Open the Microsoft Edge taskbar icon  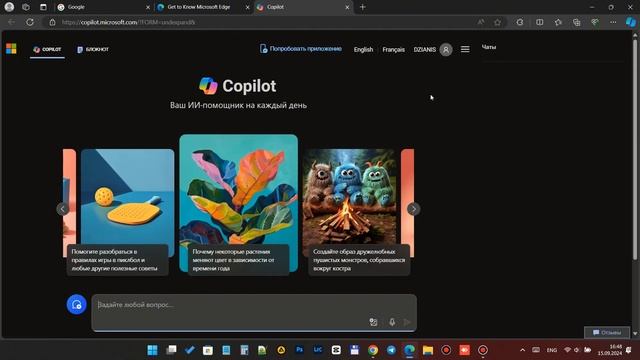409,350
